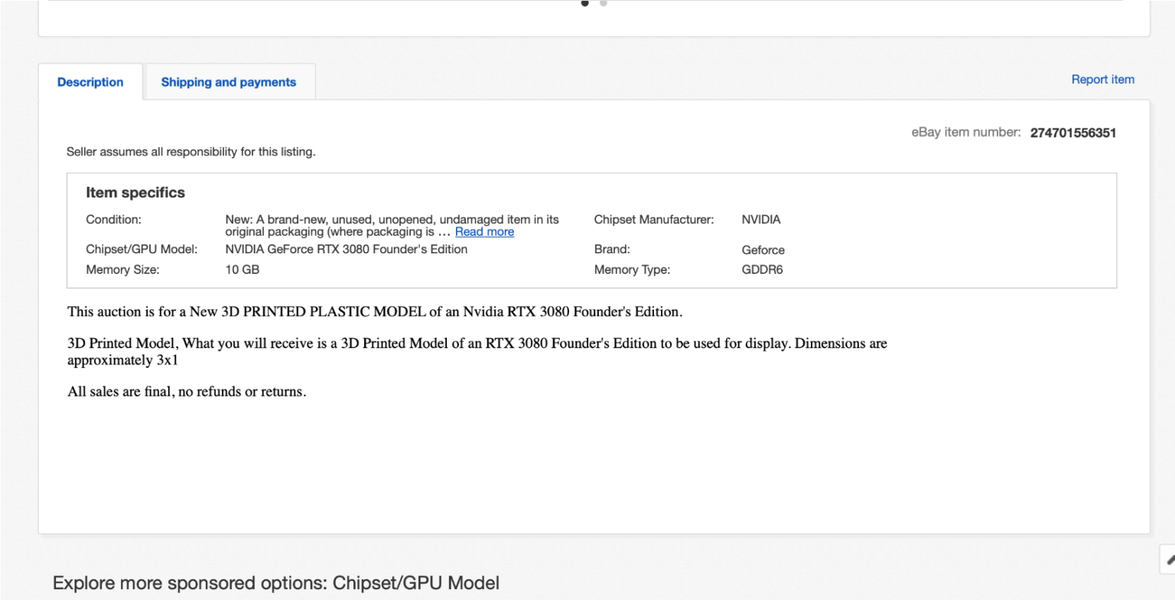This screenshot has width=1175, height=600.
Task: Click the "Seller assumes all responsibility" notice
Action: 190,152
